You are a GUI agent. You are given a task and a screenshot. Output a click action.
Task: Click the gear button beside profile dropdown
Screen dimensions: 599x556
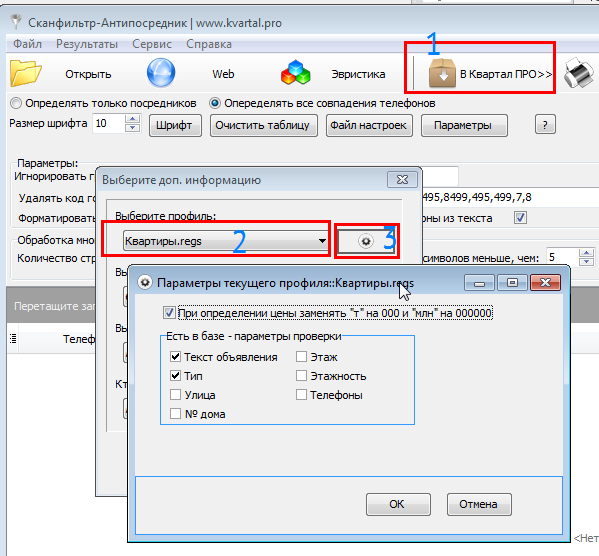coord(366,241)
